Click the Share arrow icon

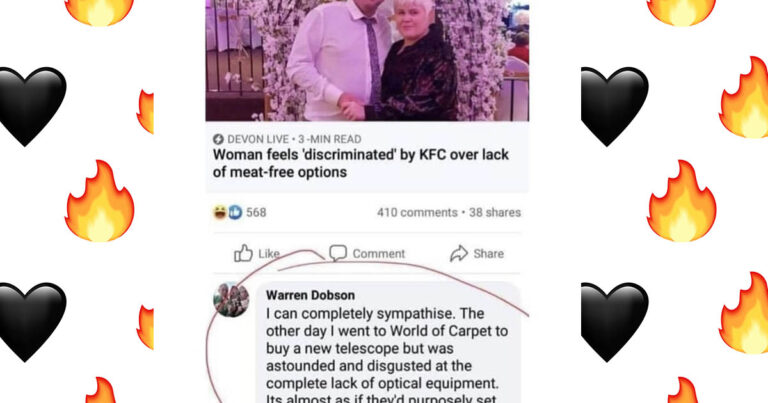459,253
